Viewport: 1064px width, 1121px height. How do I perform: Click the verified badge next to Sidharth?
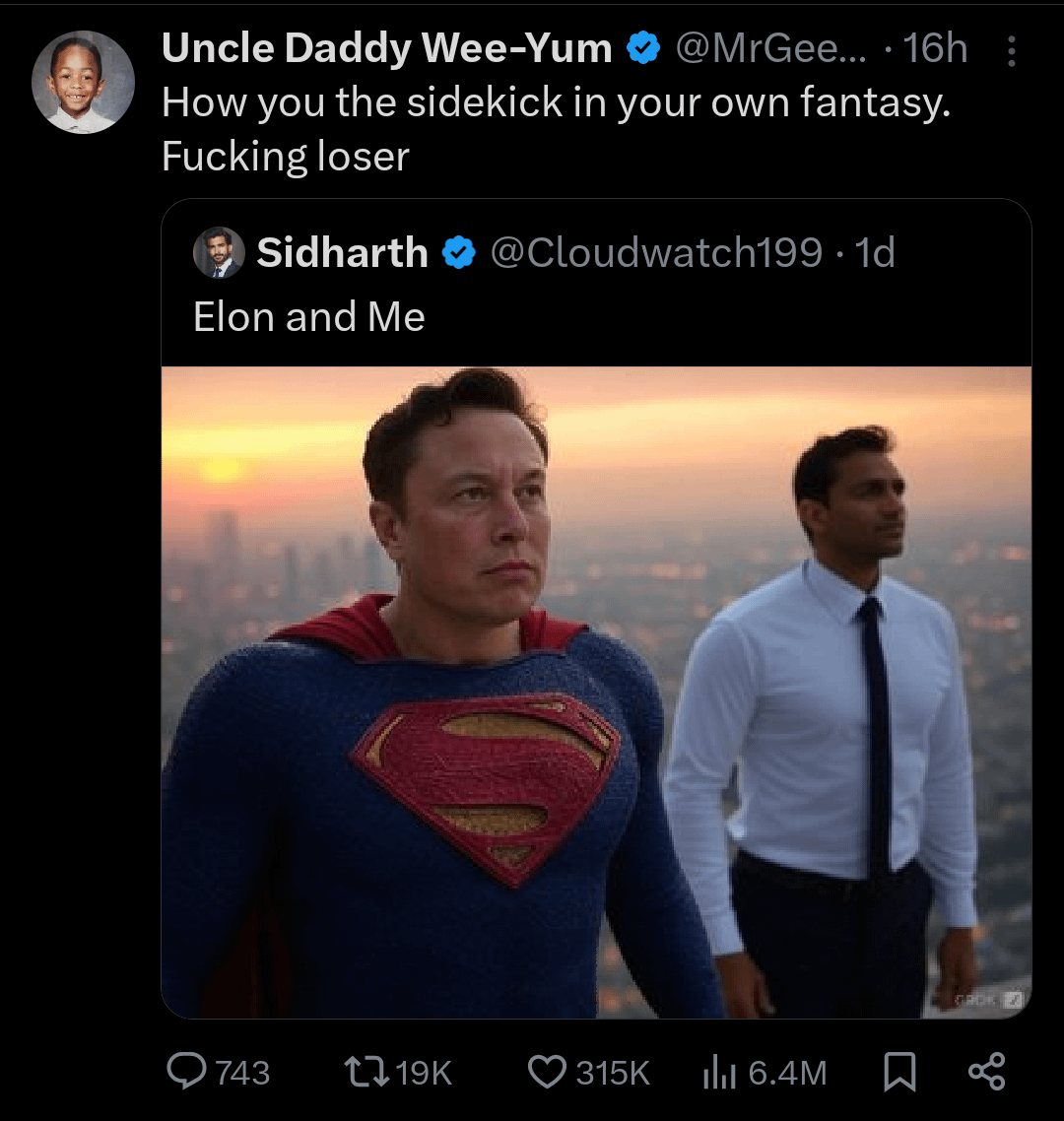pos(457,253)
